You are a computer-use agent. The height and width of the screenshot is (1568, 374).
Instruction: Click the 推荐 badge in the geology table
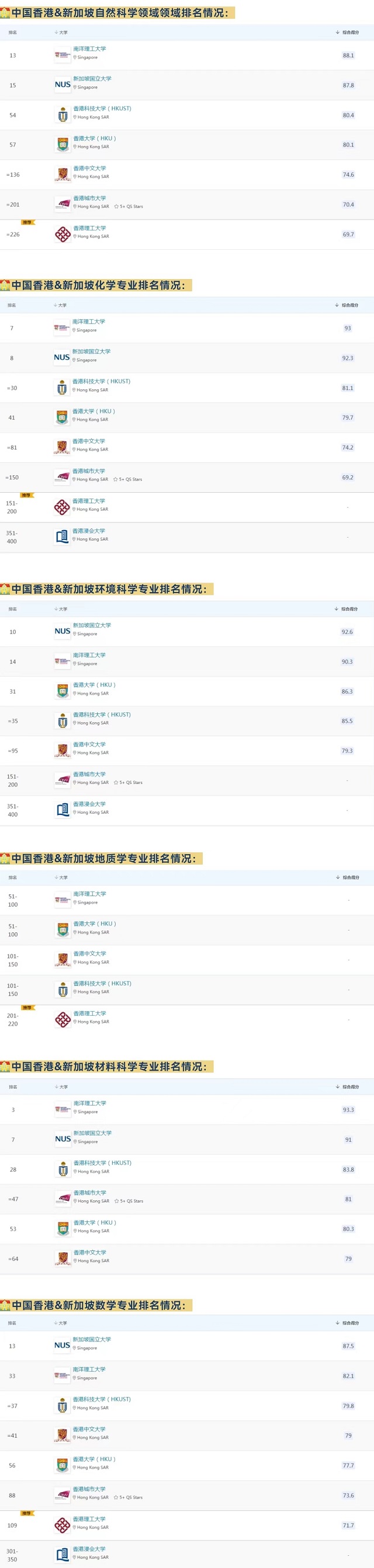(27, 1008)
